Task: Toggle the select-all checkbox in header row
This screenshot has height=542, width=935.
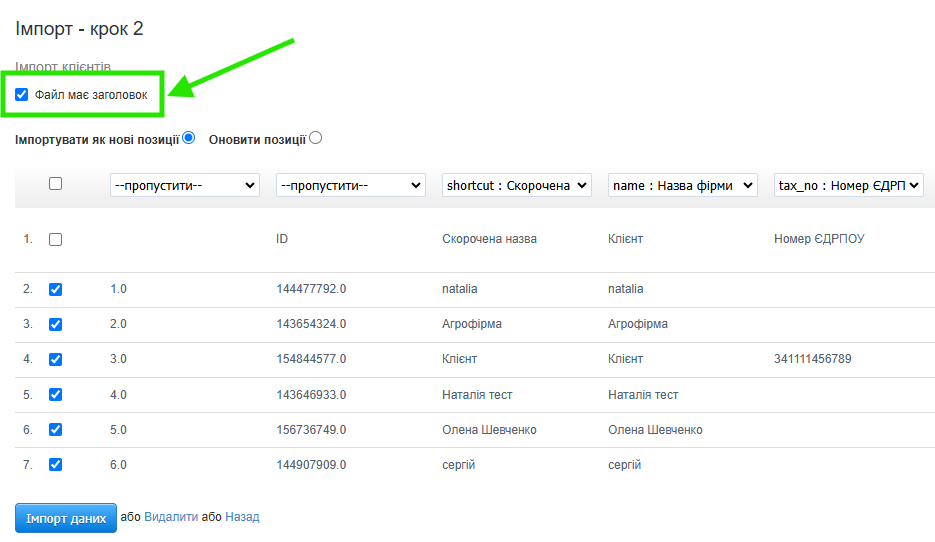Action: click(x=56, y=184)
